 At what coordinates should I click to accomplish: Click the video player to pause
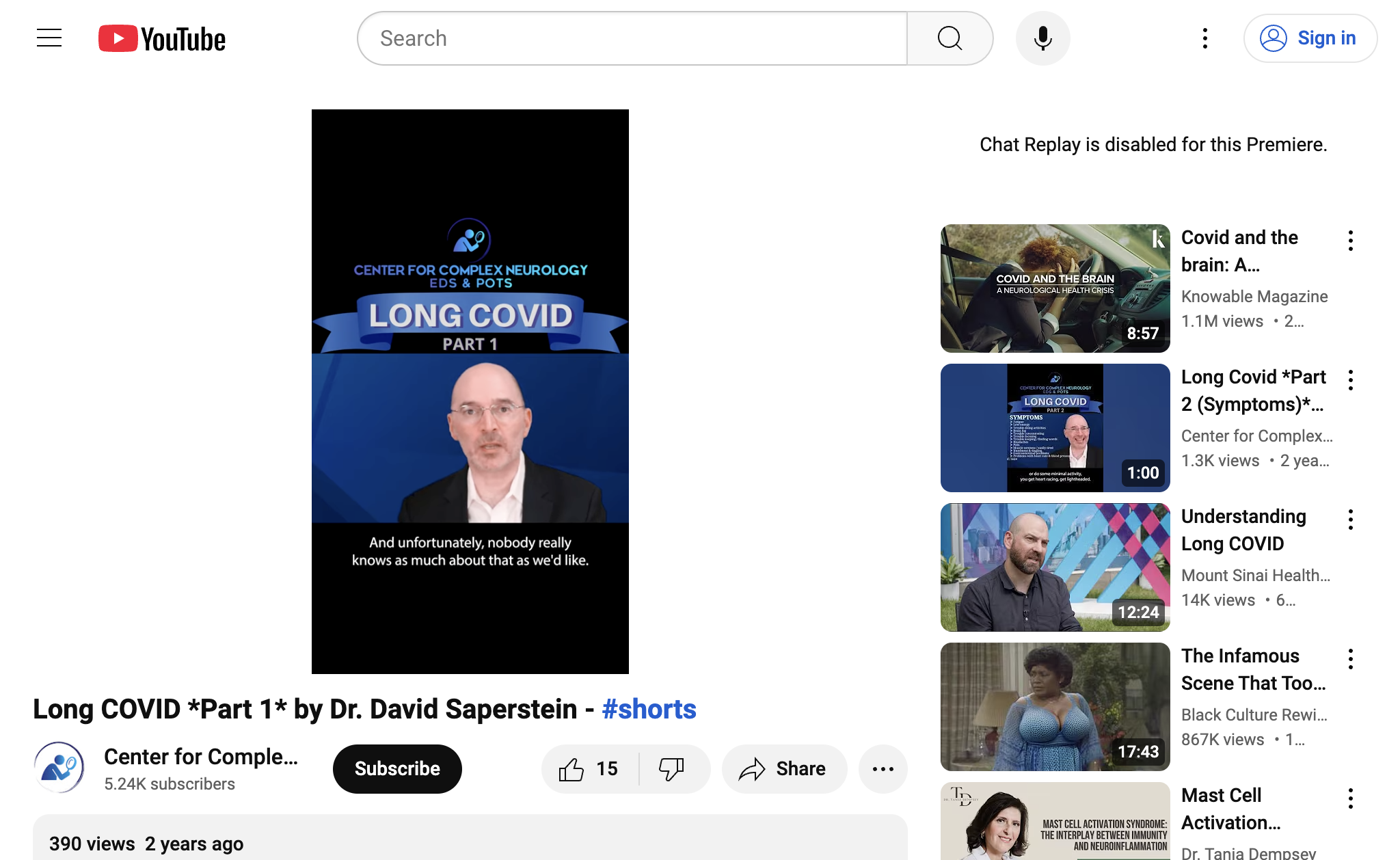click(470, 392)
